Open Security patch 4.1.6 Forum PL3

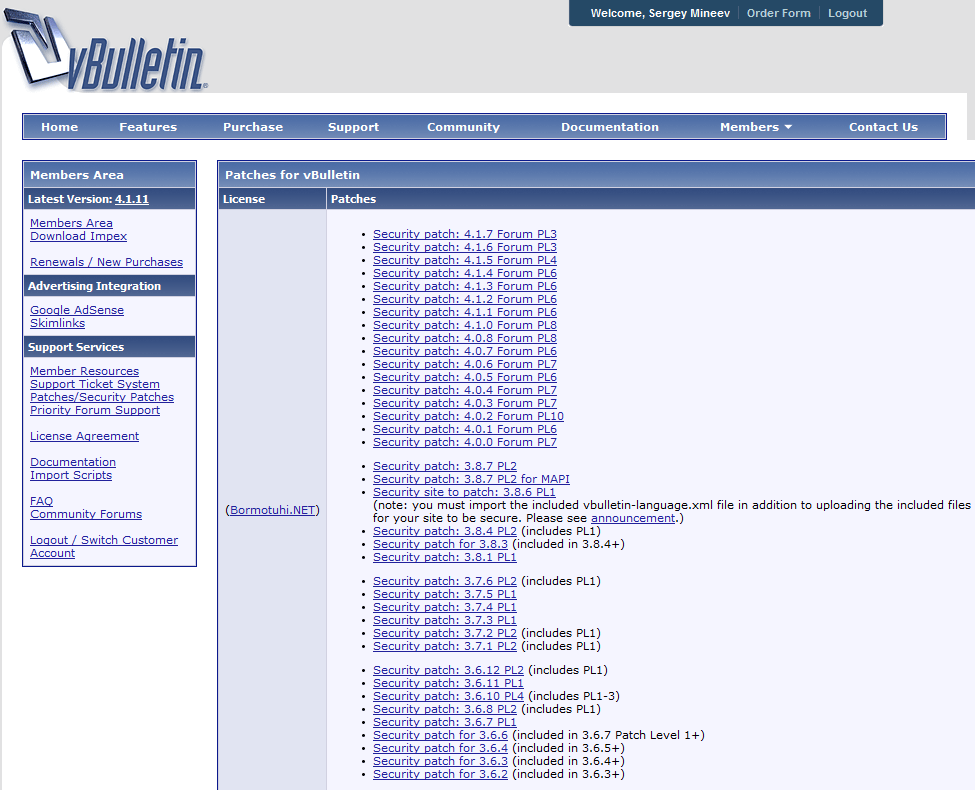tap(464, 247)
